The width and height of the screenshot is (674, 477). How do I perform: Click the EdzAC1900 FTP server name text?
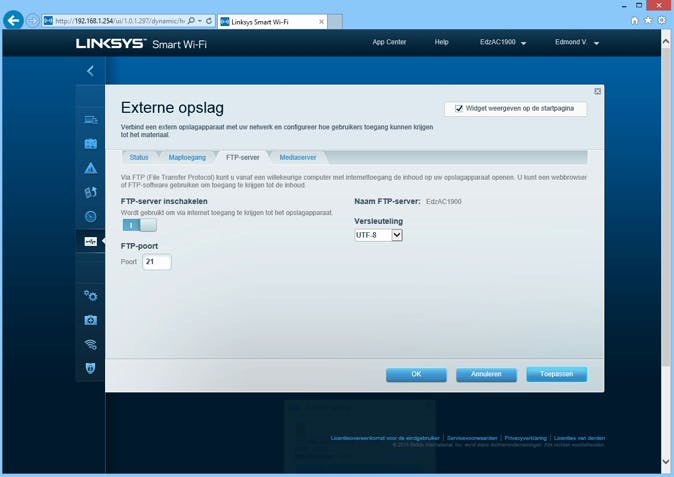coord(444,202)
